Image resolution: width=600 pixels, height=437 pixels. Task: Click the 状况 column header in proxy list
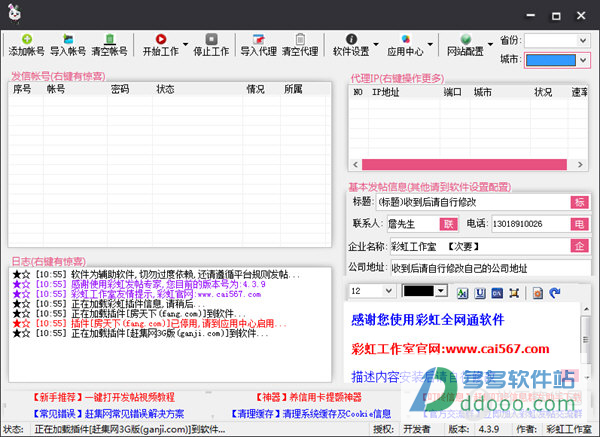[x=543, y=92]
